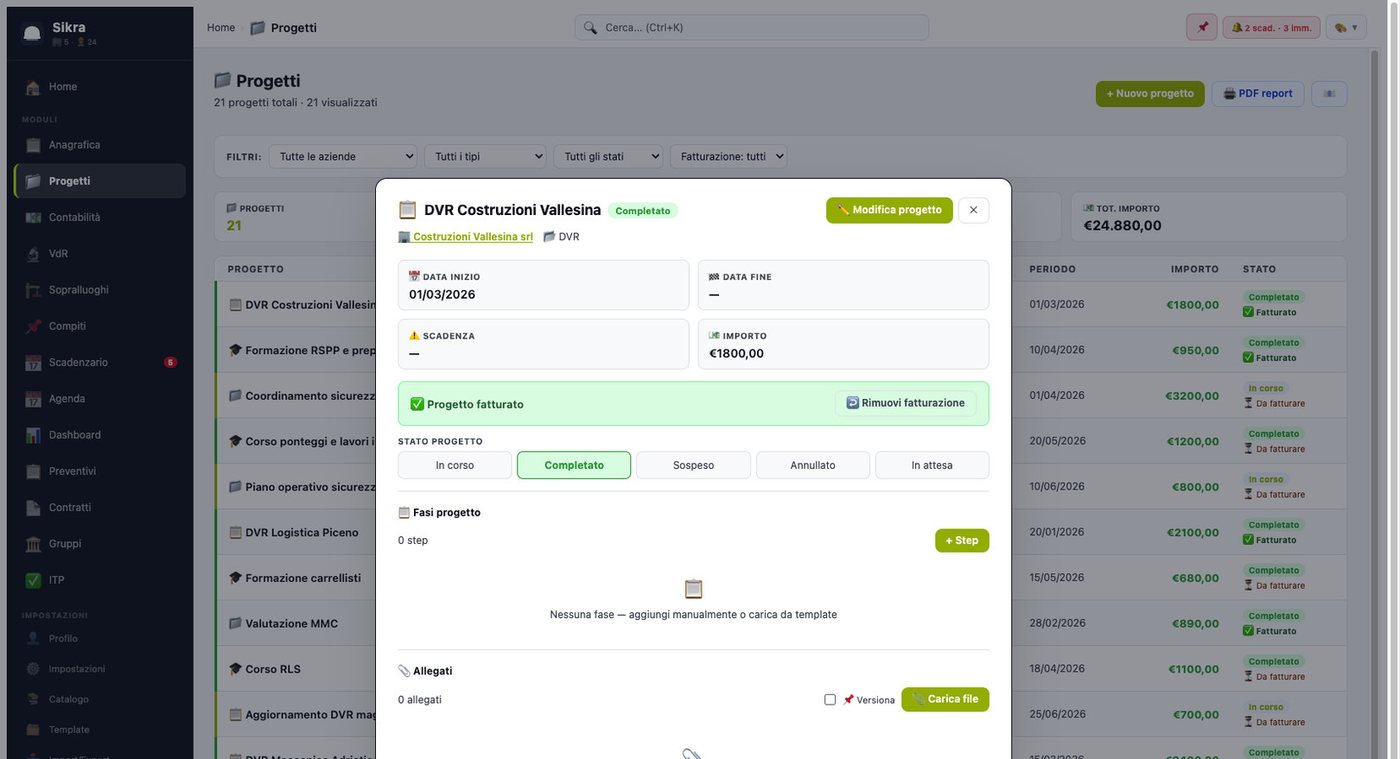Open the Fatturazione: tutti dropdown
This screenshot has width=1400, height=759.
click(728, 157)
